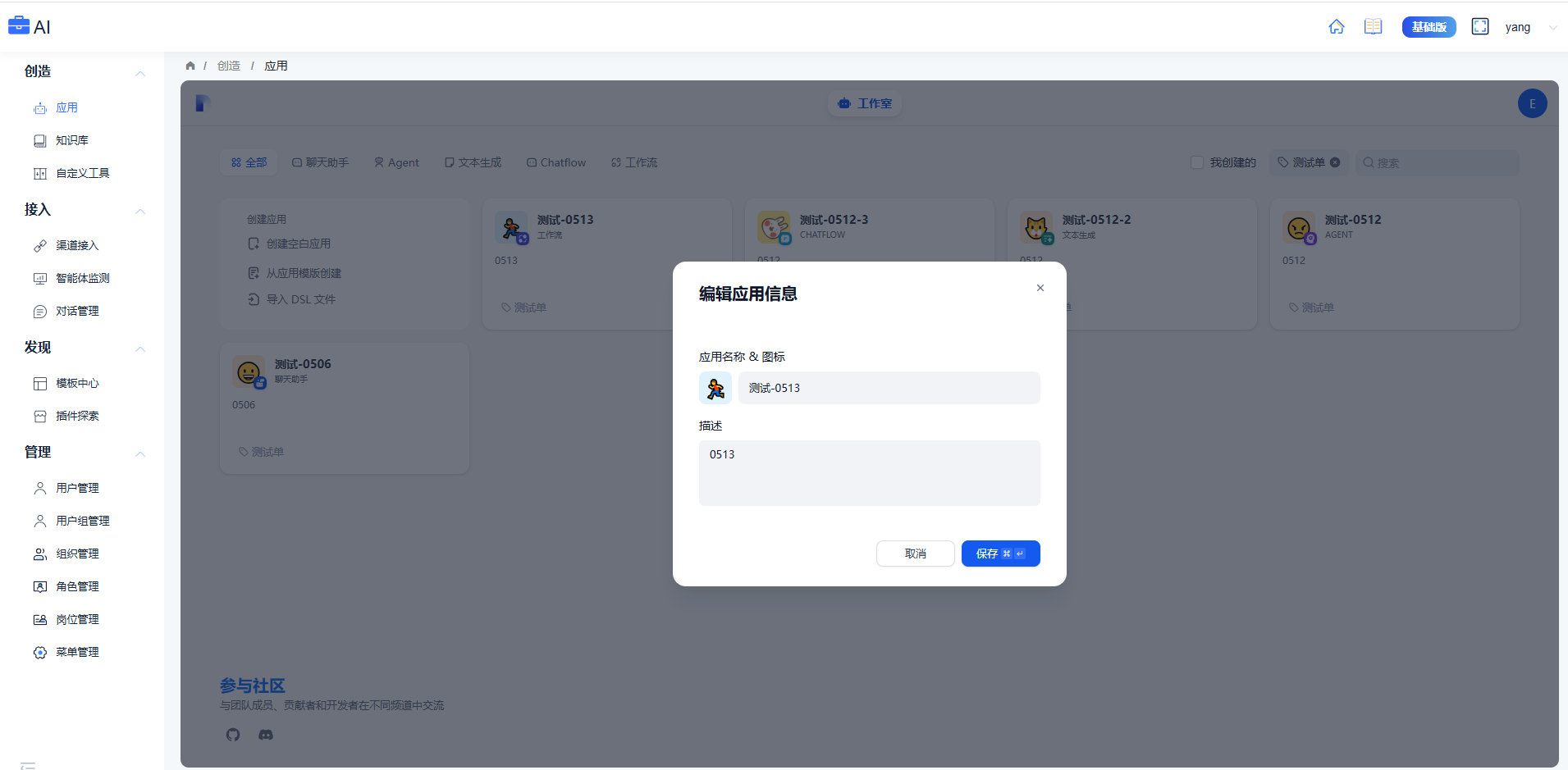The width and height of the screenshot is (1568, 770).
Task: Select the Agent filter tab
Action: point(396,162)
